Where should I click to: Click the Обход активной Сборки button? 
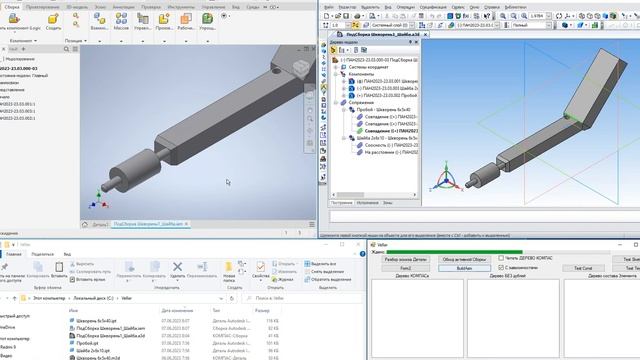click(464, 259)
